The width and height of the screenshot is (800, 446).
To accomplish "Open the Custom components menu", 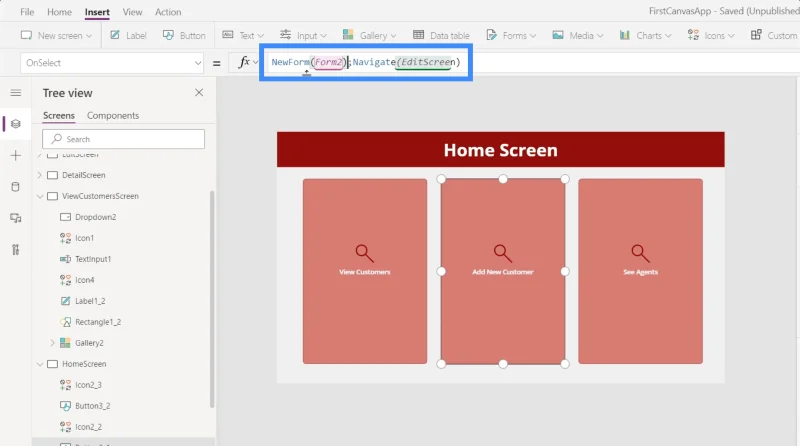I will pyautogui.click(x=773, y=35).
